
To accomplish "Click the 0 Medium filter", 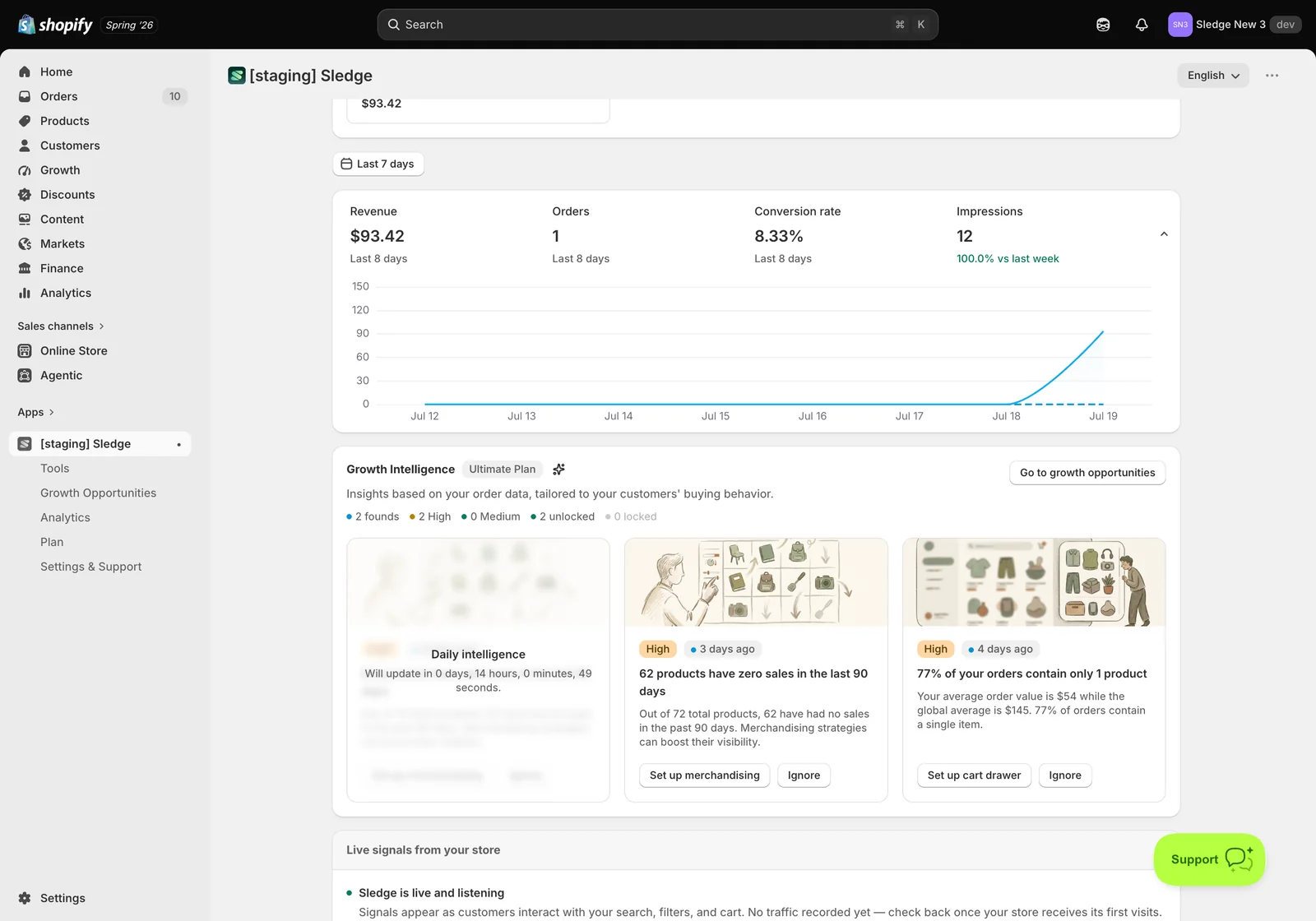I will (491, 516).
